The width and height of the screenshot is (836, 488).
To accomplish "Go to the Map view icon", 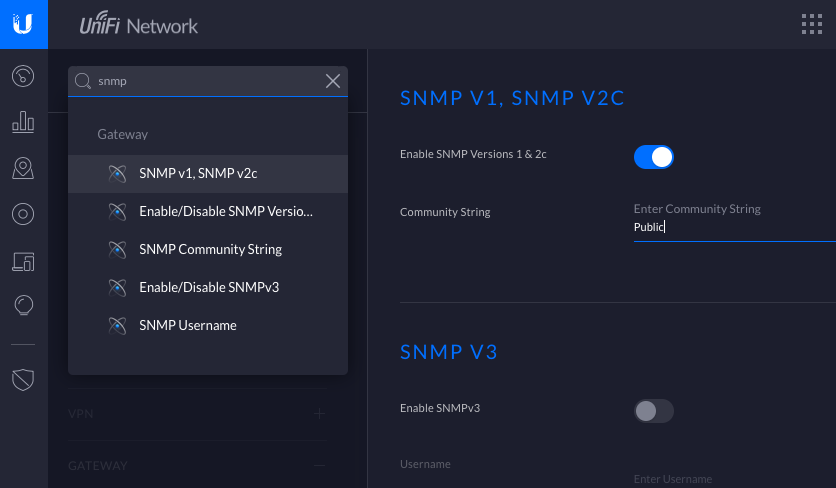I will tap(23, 168).
